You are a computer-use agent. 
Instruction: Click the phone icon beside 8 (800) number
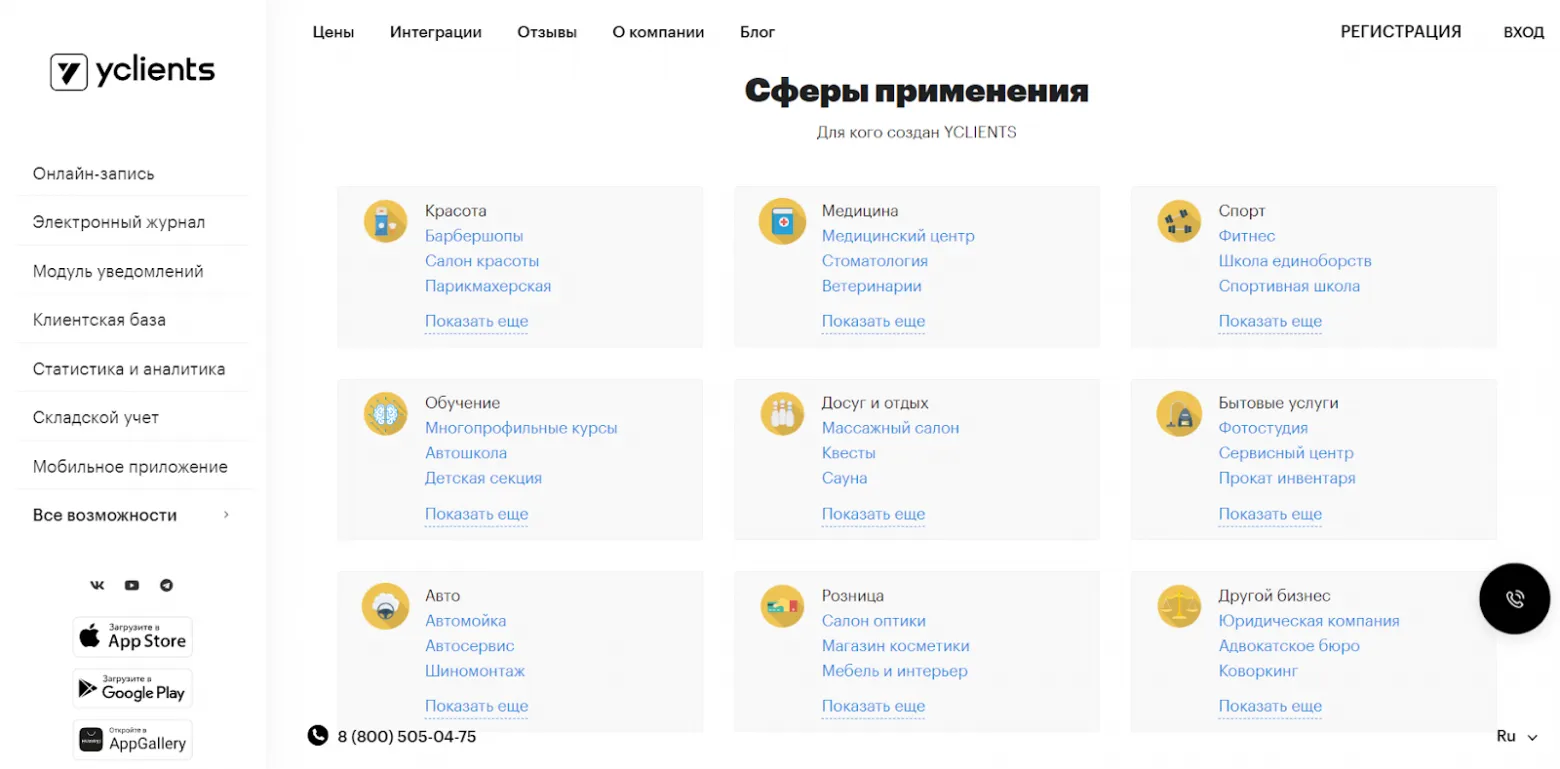[318, 736]
